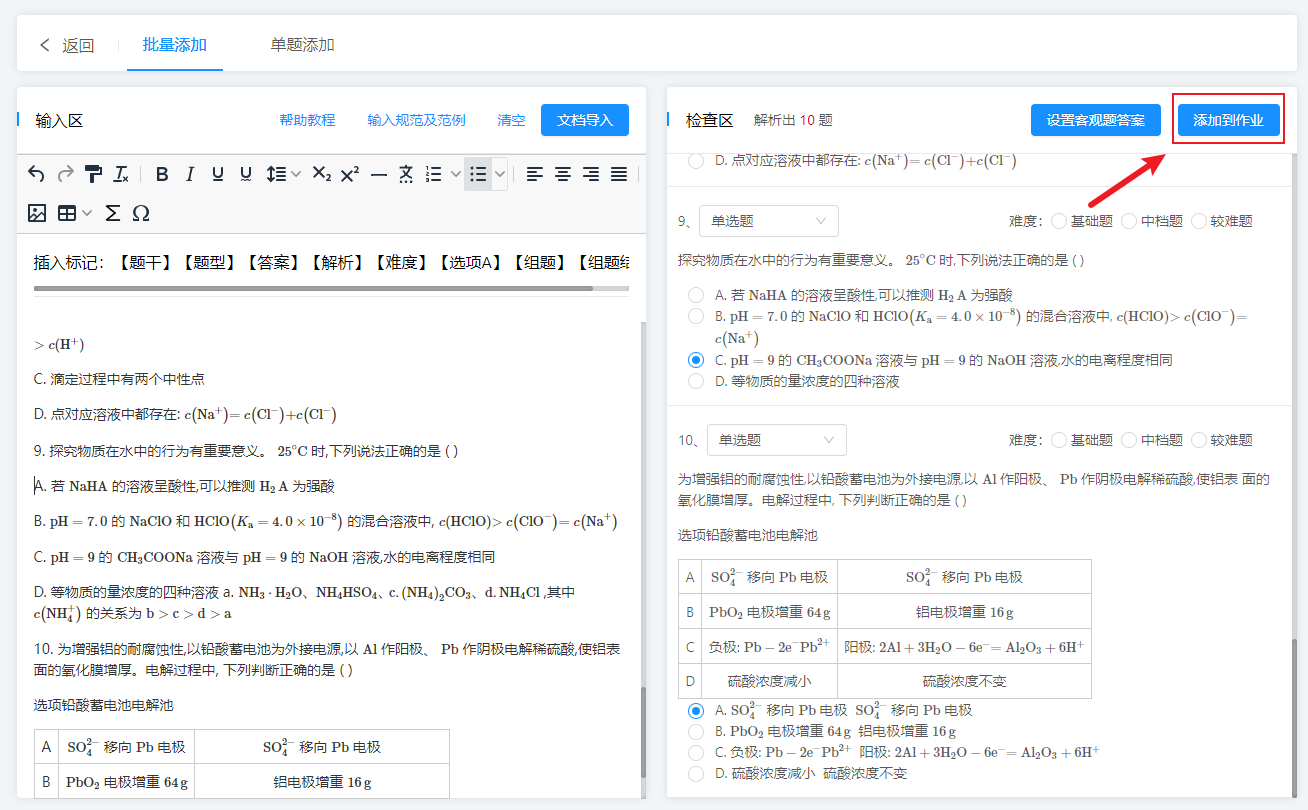Click the insert table icon
Viewport: 1308px width, 810px height.
[67, 213]
